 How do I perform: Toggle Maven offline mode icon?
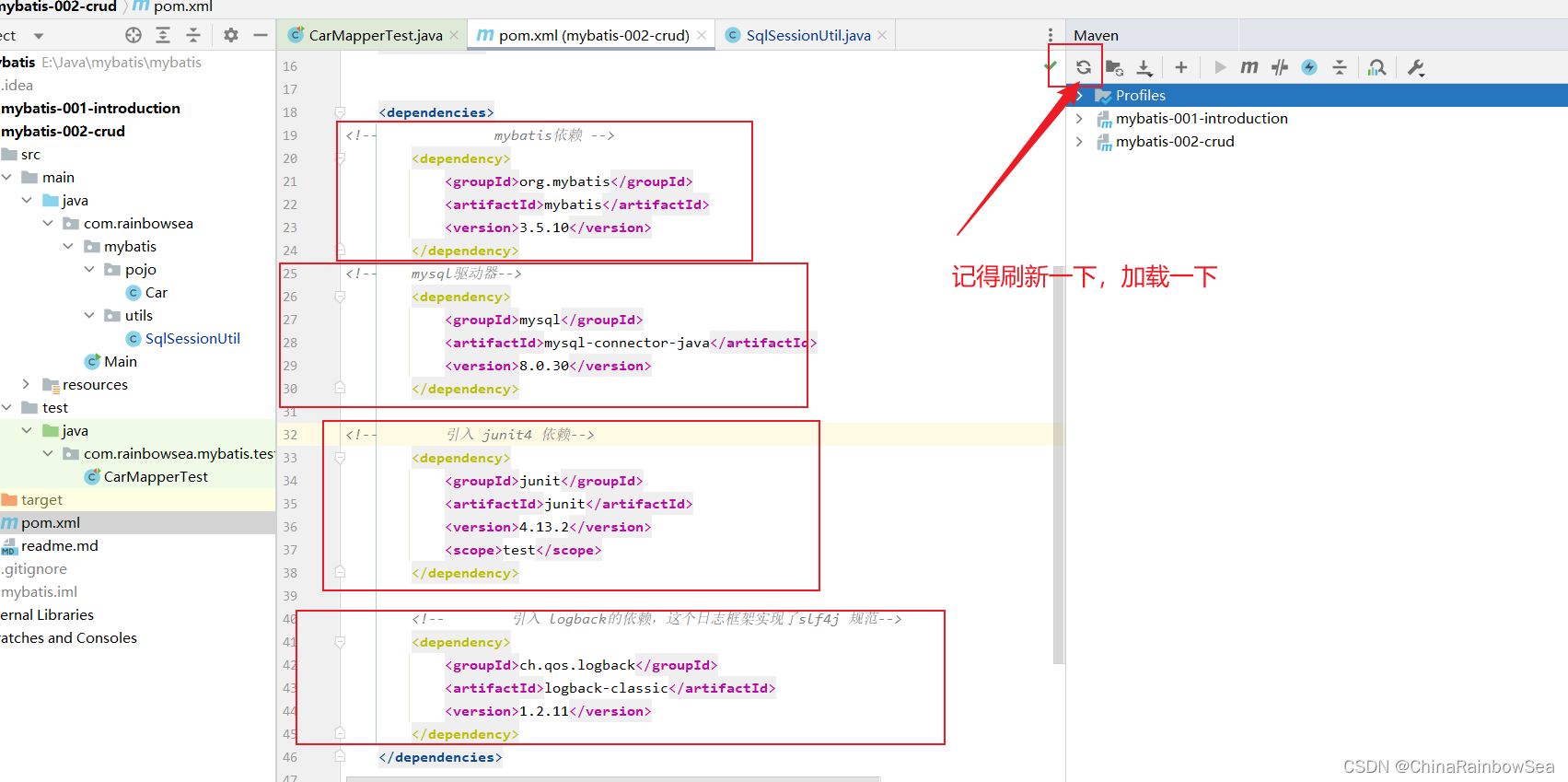point(1280,67)
